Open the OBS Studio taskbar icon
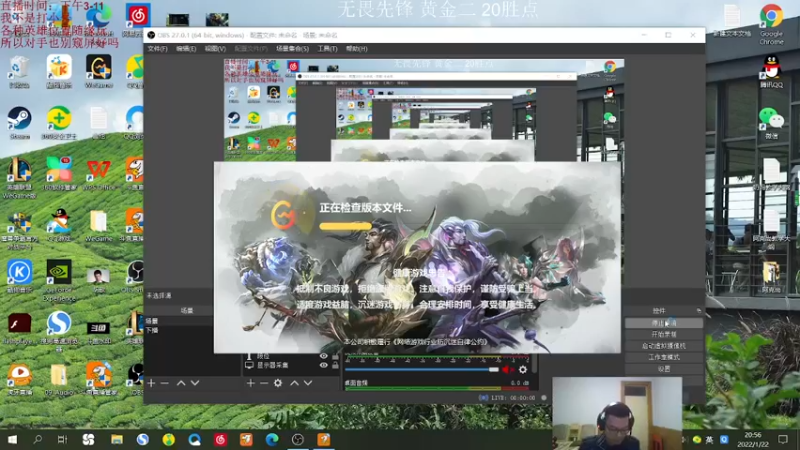The height and width of the screenshot is (450, 800). click(298, 439)
